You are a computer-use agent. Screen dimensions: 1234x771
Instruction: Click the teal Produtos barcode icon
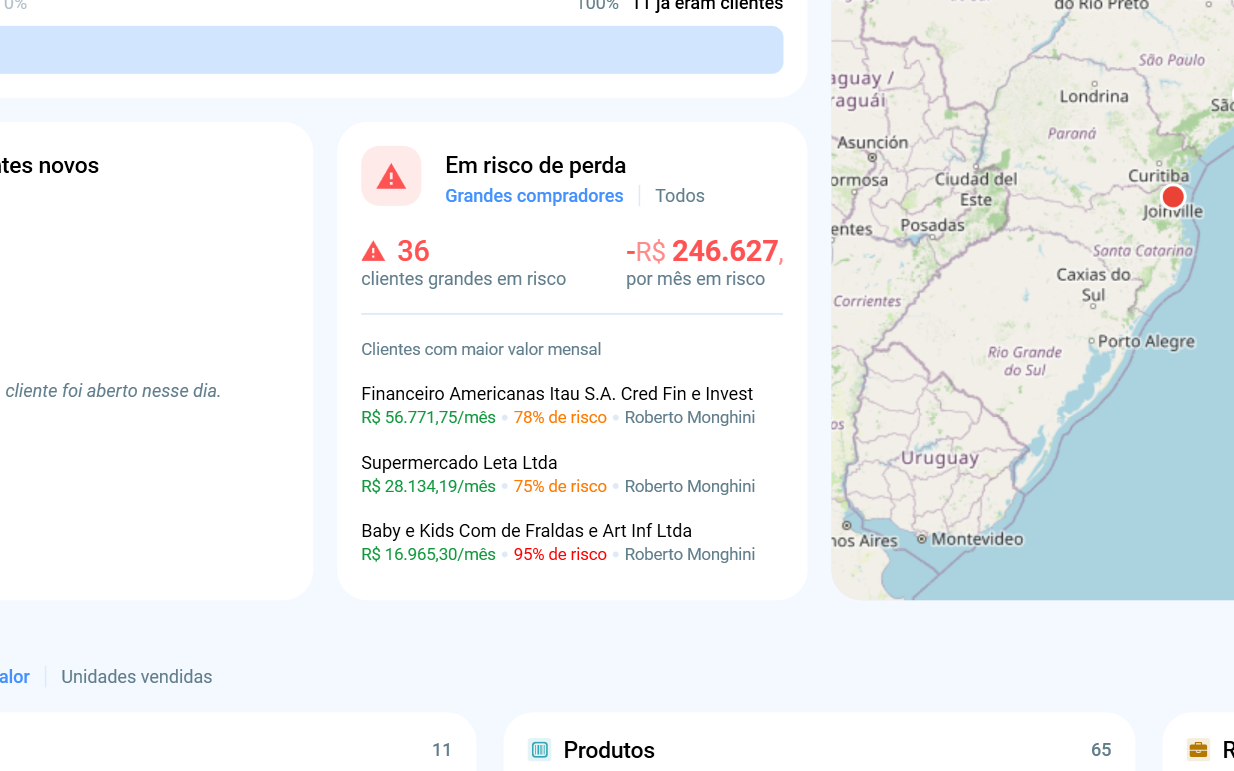point(540,749)
